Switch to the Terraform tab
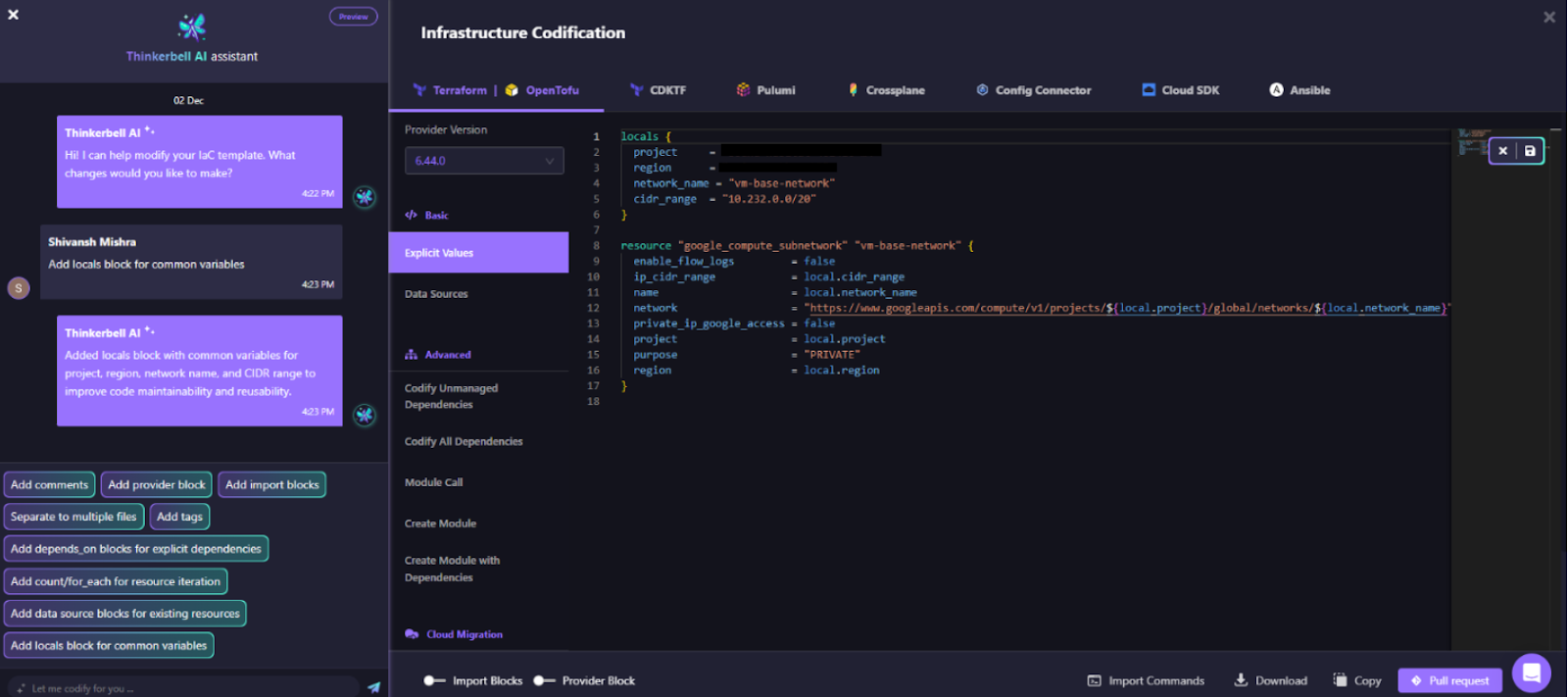The height and width of the screenshot is (697, 1568). (450, 90)
